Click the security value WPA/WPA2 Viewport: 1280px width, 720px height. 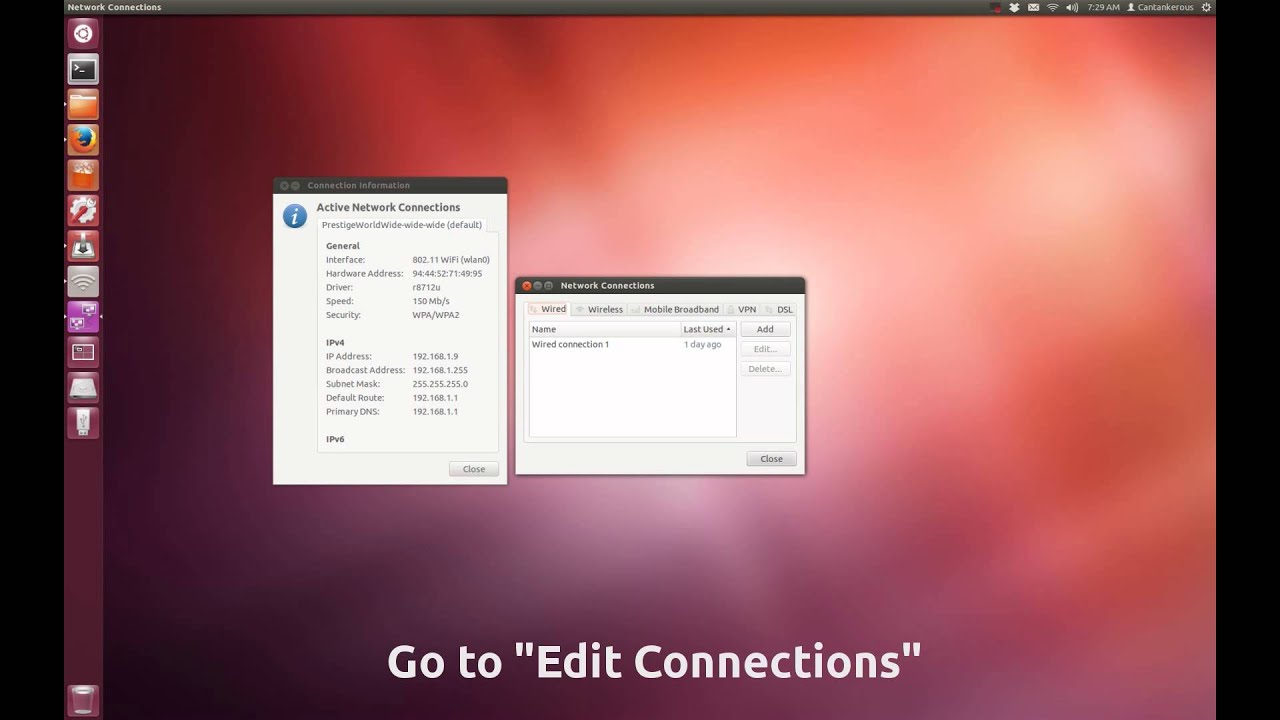pyautogui.click(x=436, y=315)
